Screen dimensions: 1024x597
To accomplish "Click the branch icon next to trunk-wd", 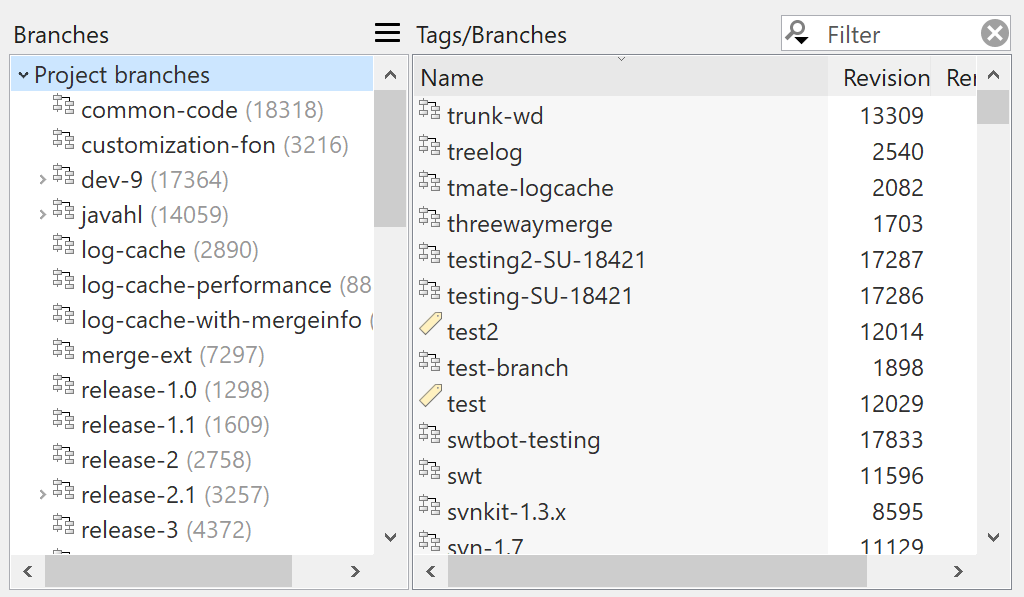I will point(430,114).
